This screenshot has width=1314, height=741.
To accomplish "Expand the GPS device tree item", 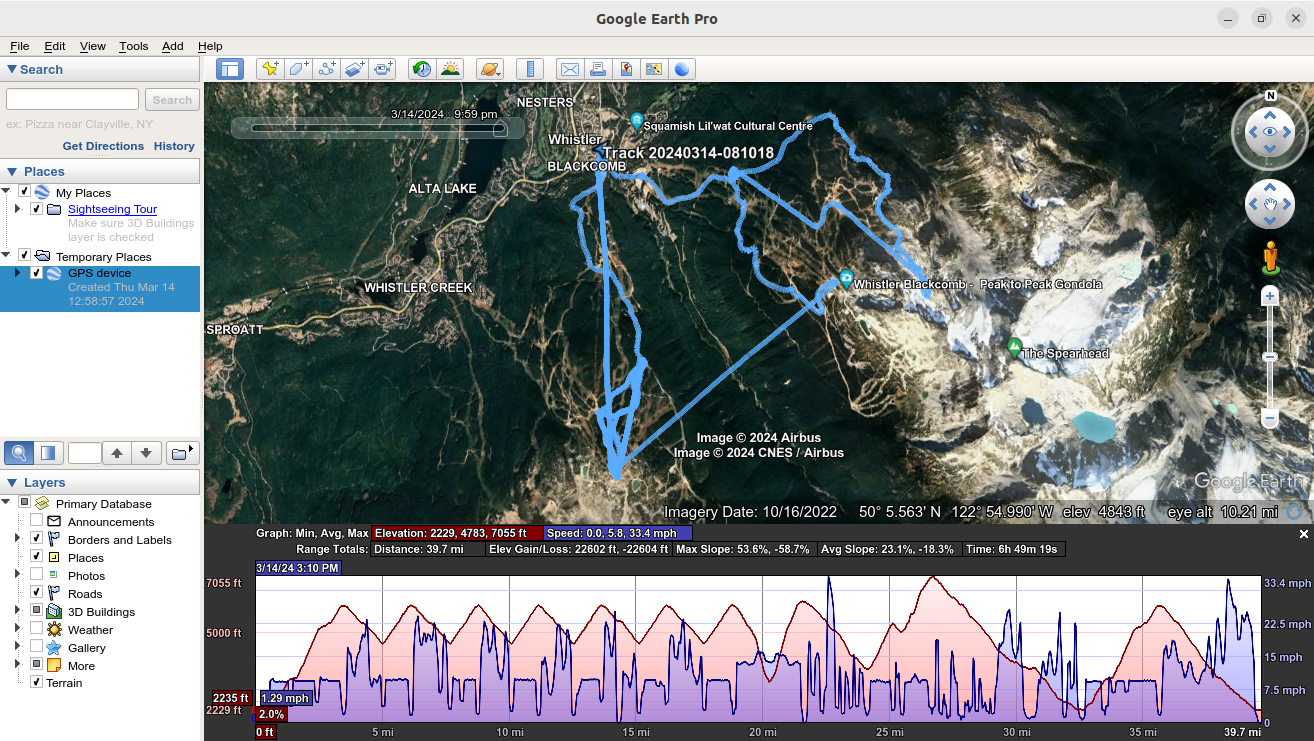I will coord(18,273).
